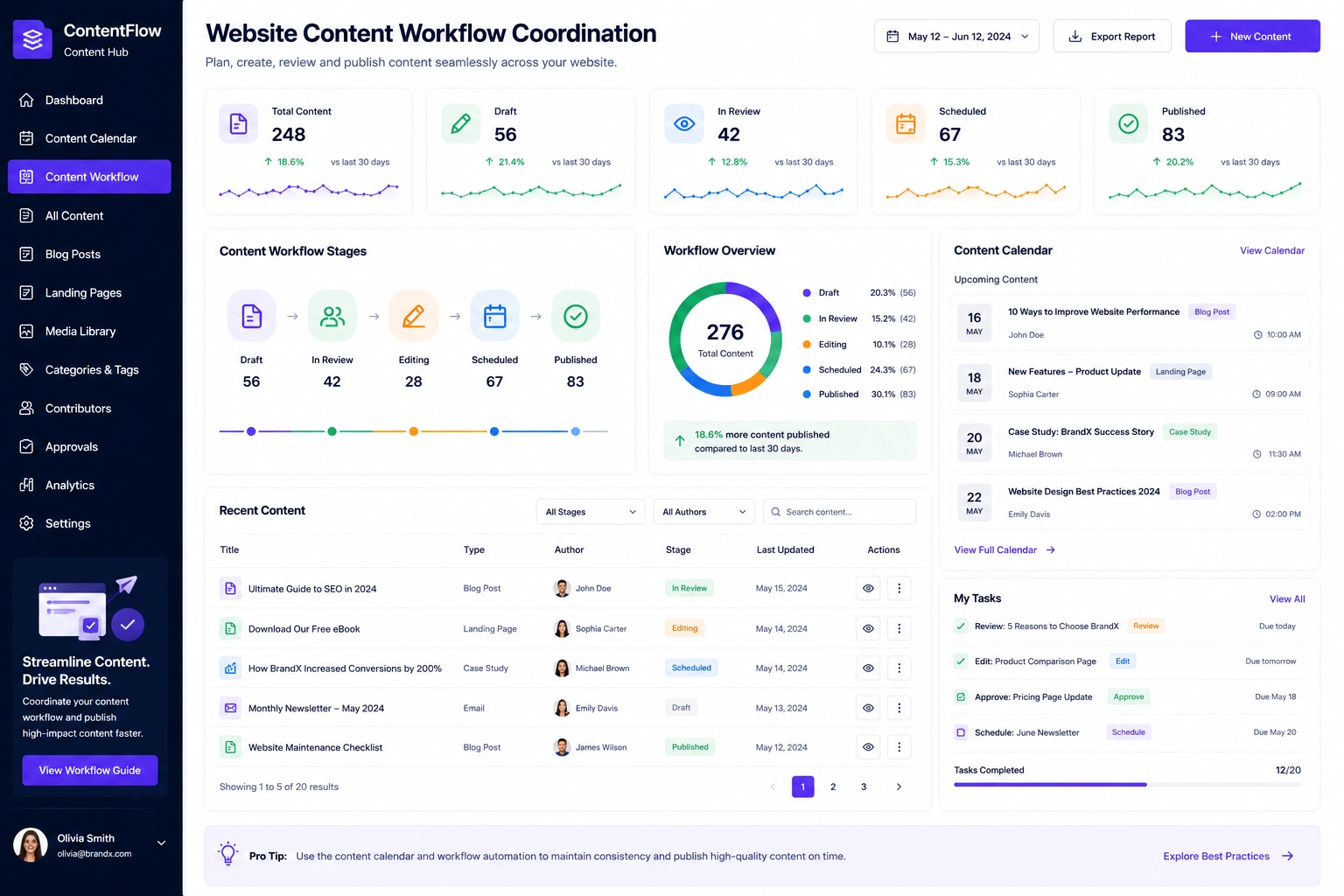This screenshot has width=1344, height=896.
Task: Toggle checkbox for Edit: Product Comparison Page
Action: pyautogui.click(x=961, y=661)
